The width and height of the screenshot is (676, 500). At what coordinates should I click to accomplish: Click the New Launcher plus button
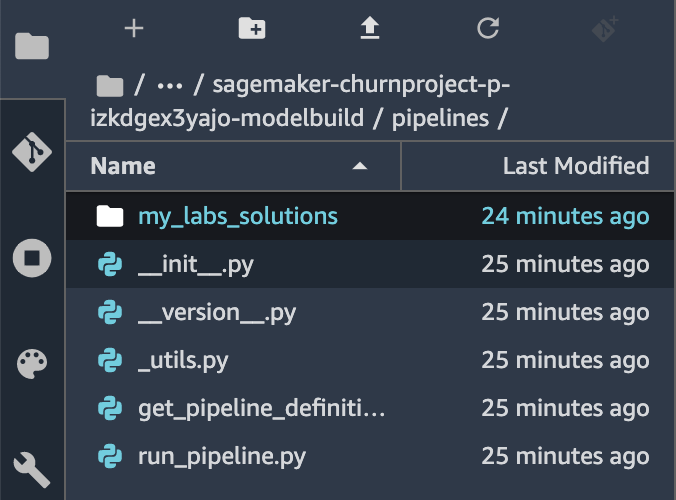pyautogui.click(x=134, y=28)
